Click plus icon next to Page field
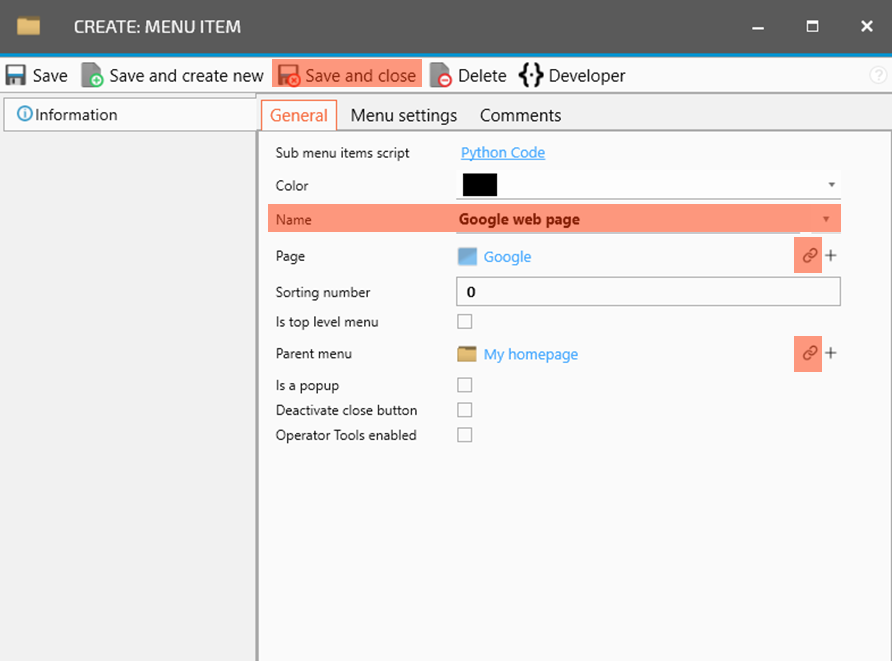The width and height of the screenshot is (892, 661). tap(831, 256)
